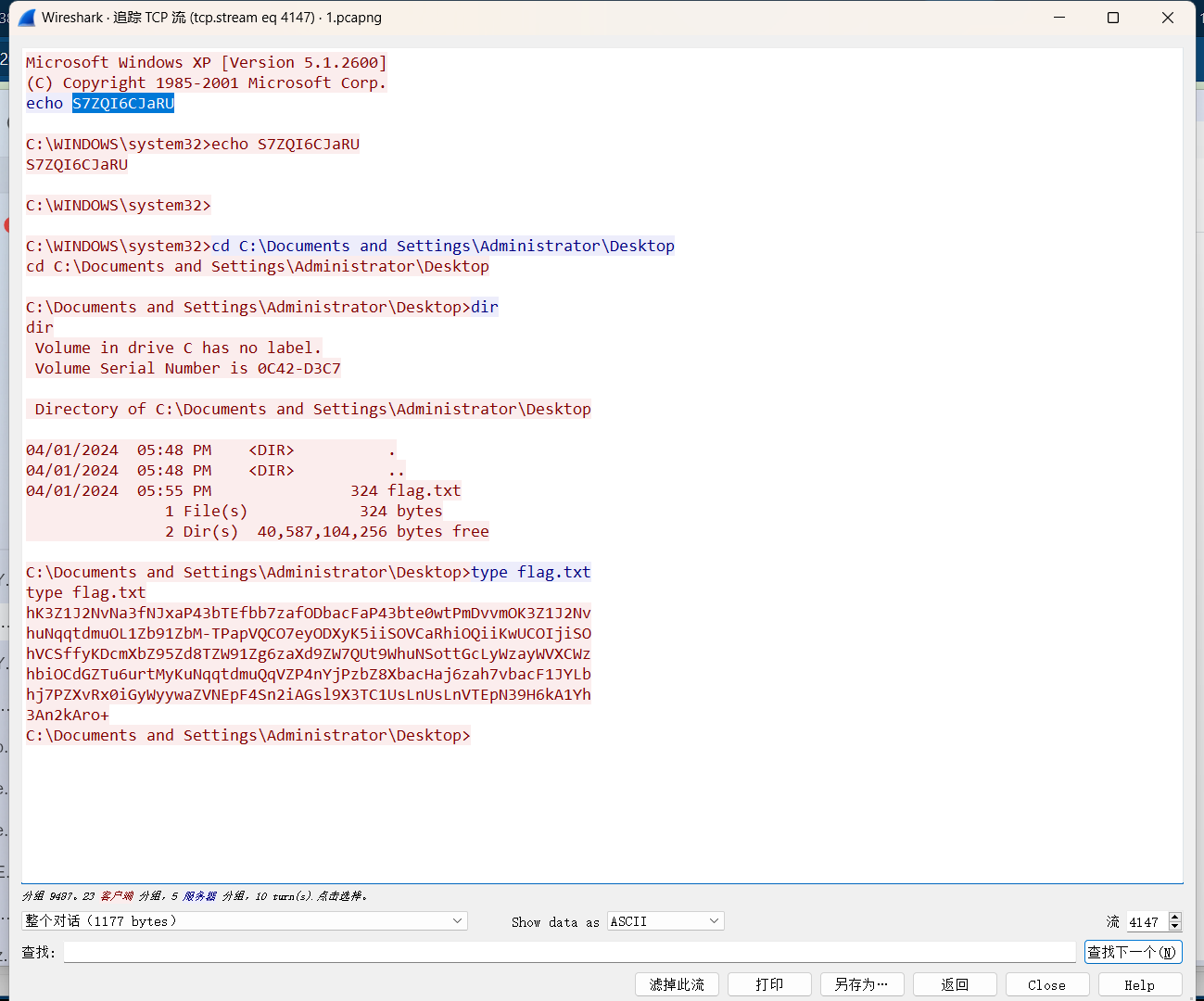This screenshot has height=1001, width=1204.
Task: Click the 查找 search input field
Action: click(x=569, y=952)
